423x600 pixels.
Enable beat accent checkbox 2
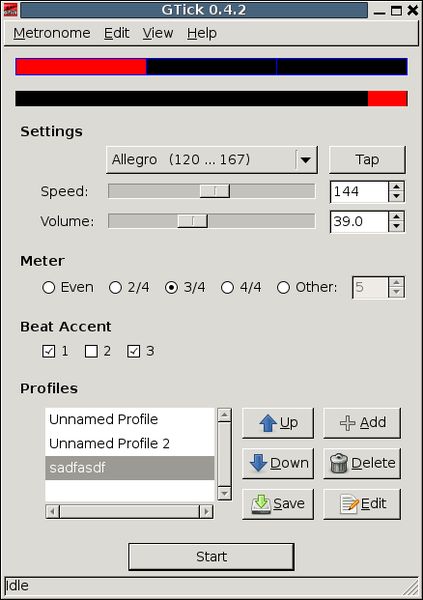click(x=91, y=351)
